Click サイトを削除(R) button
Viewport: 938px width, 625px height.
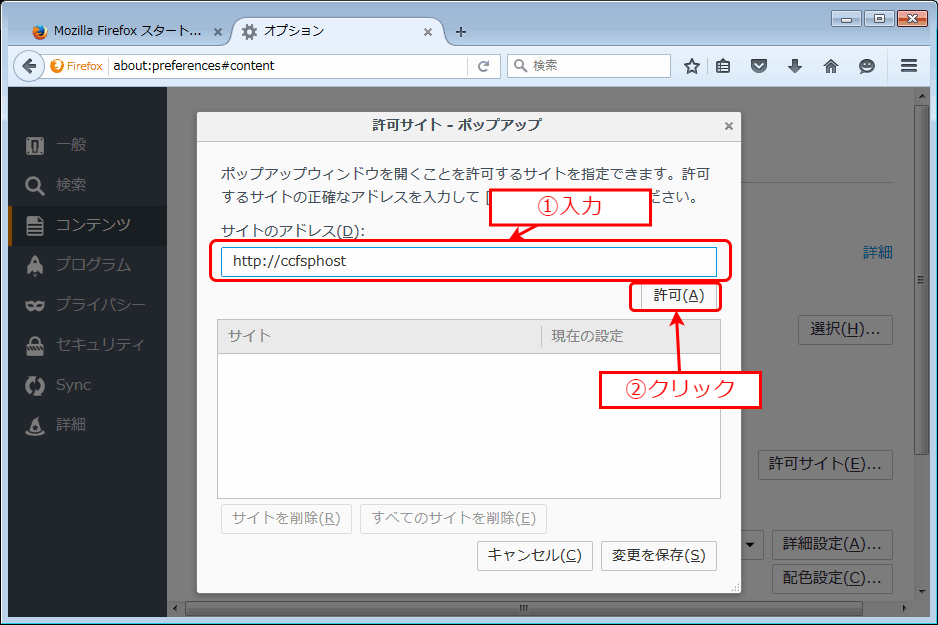click(286, 519)
